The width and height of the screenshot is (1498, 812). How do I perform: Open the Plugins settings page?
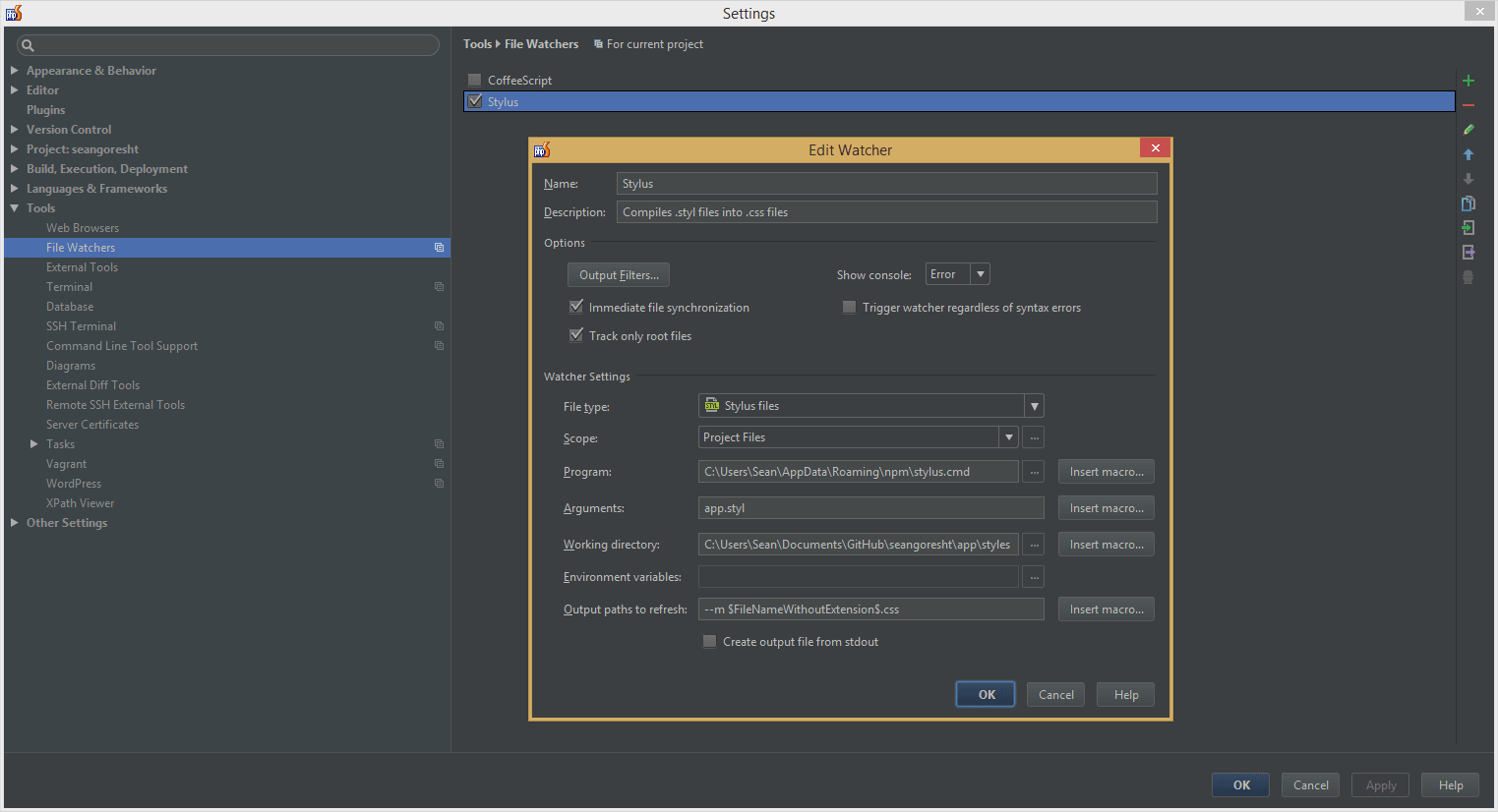[45, 110]
